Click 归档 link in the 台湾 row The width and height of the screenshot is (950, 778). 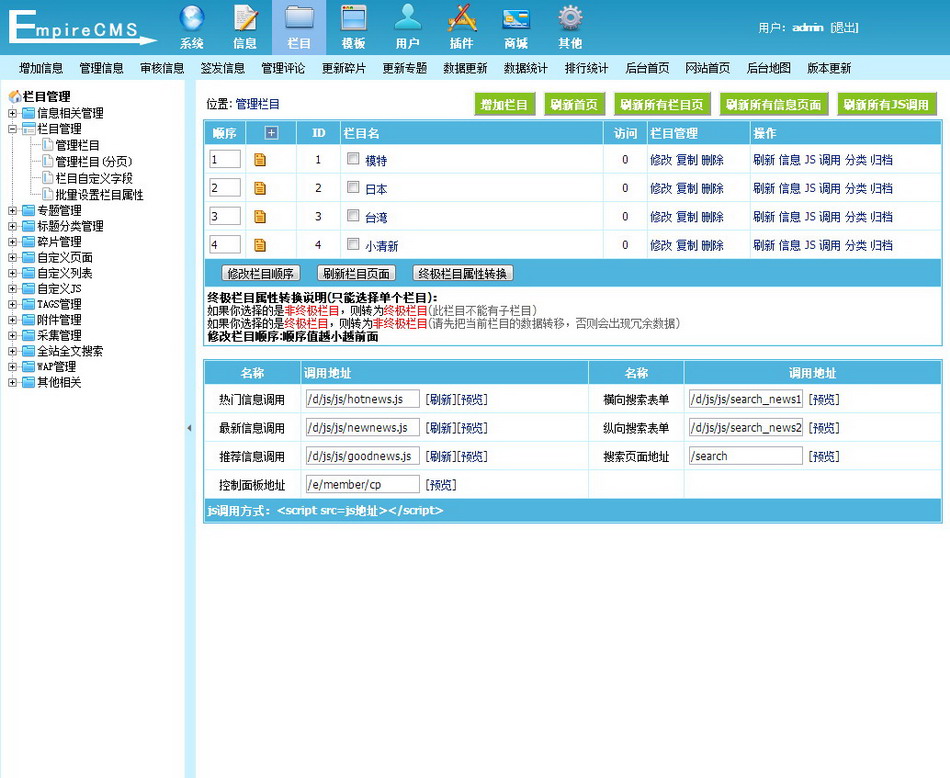pos(882,217)
